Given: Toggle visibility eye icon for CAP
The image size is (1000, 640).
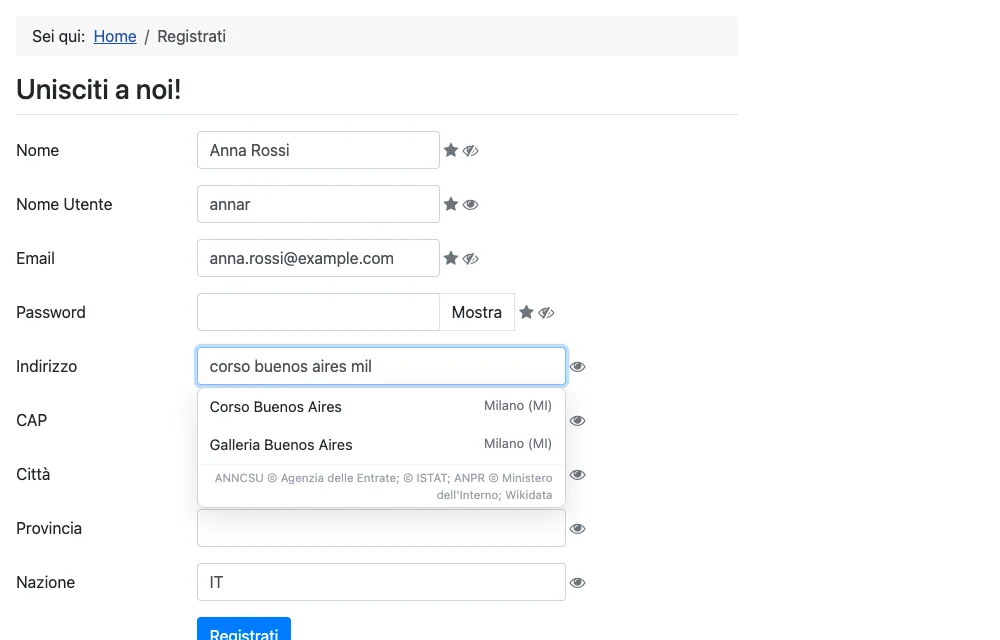Looking at the screenshot, I should (x=577, y=421).
